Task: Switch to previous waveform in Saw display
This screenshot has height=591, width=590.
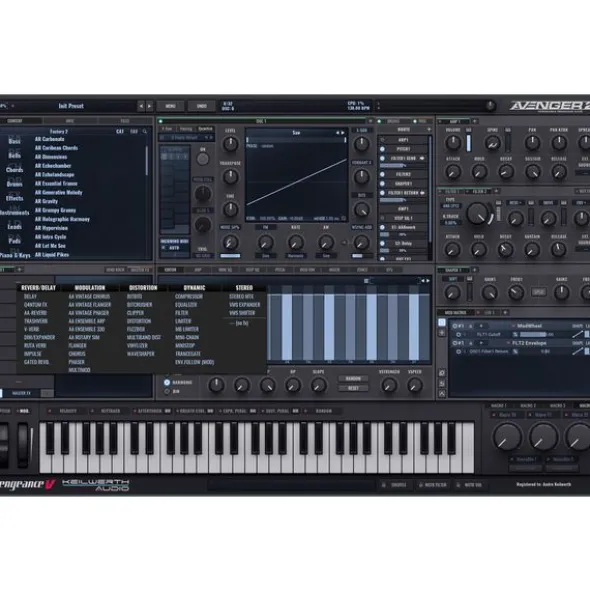Action: click(337, 133)
